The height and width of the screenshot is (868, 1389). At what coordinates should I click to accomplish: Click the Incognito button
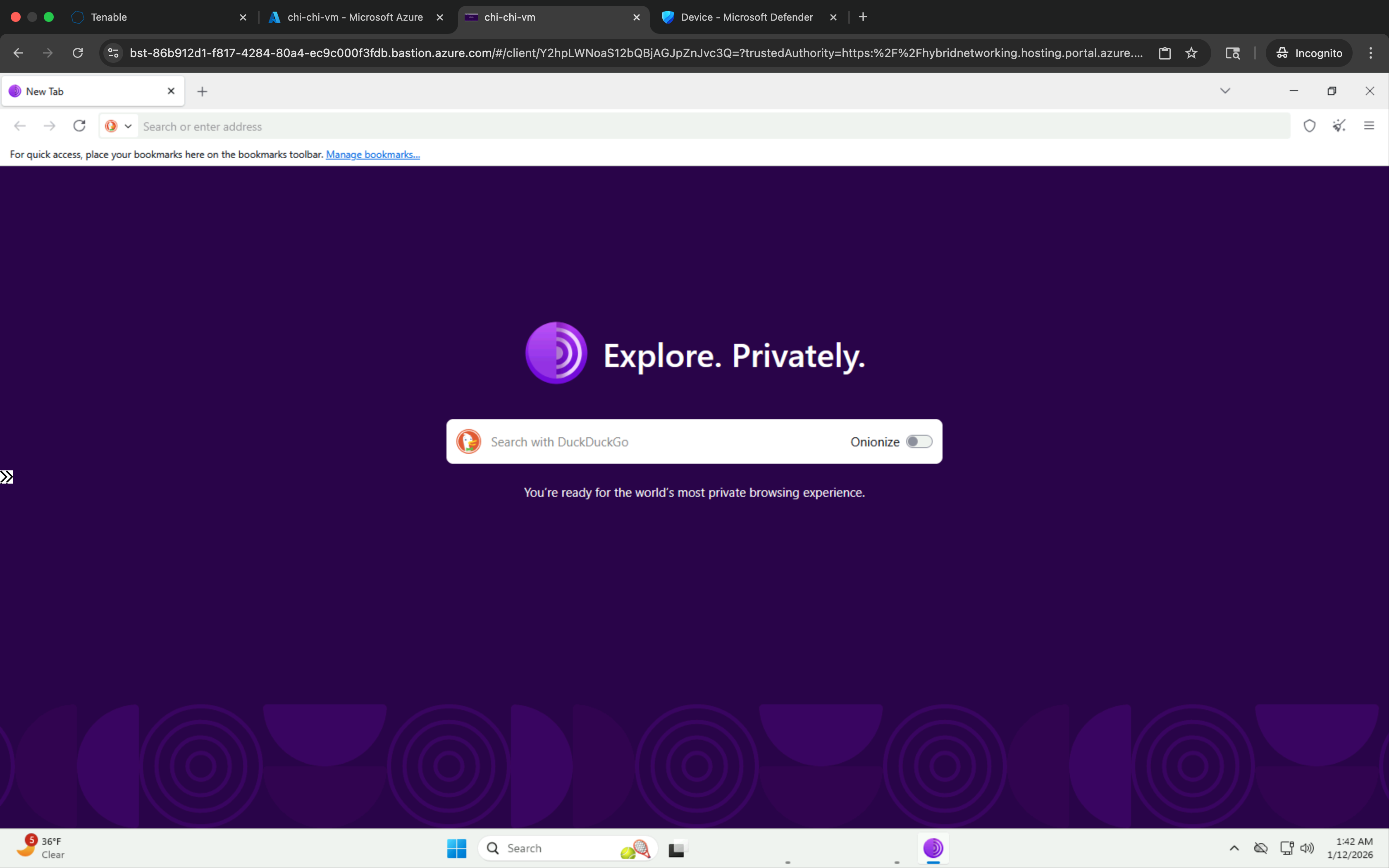coord(1309,53)
